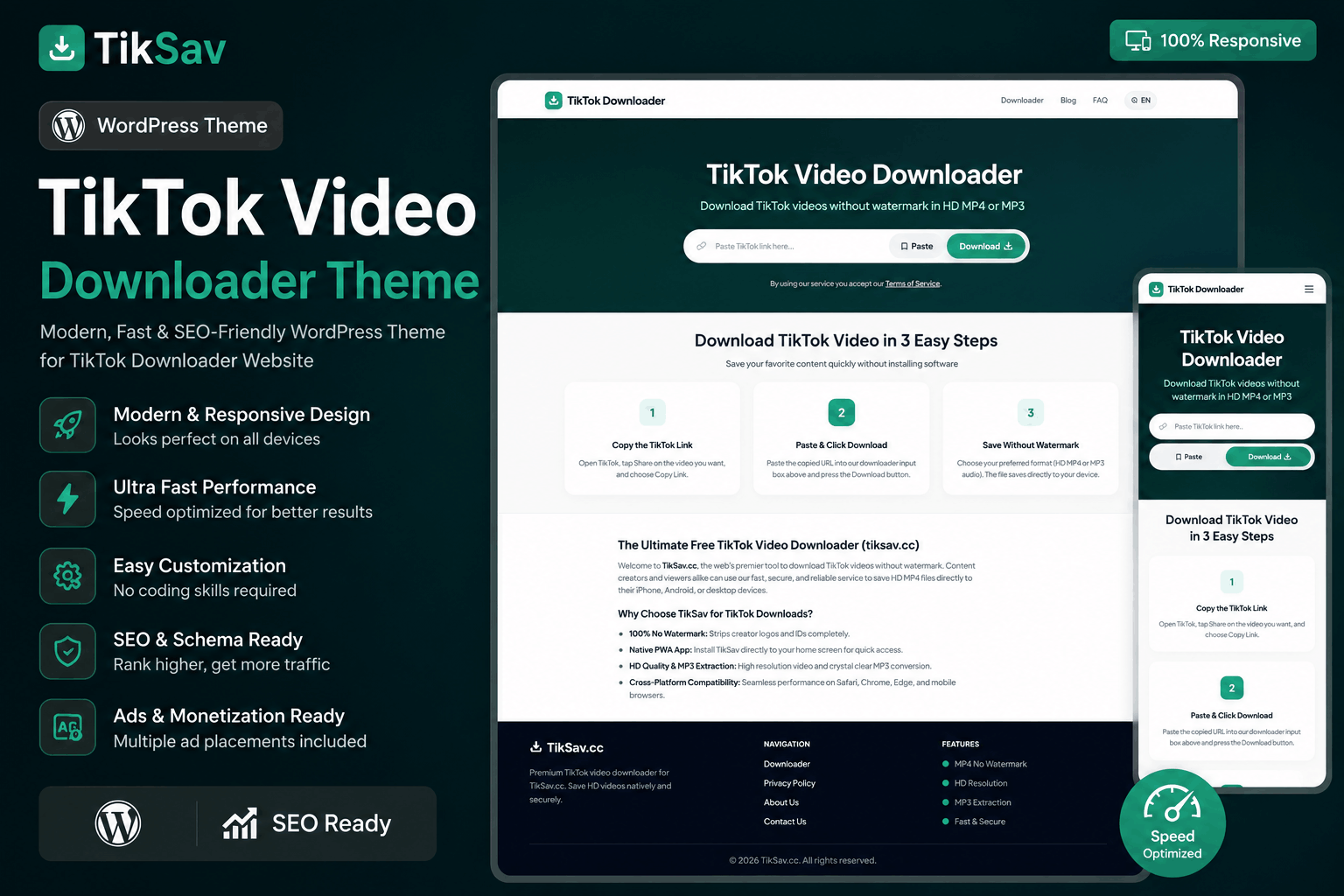
Task: Click the lightning bolt icon beside Ultra Fast Performance
Action: tap(67, 499)
